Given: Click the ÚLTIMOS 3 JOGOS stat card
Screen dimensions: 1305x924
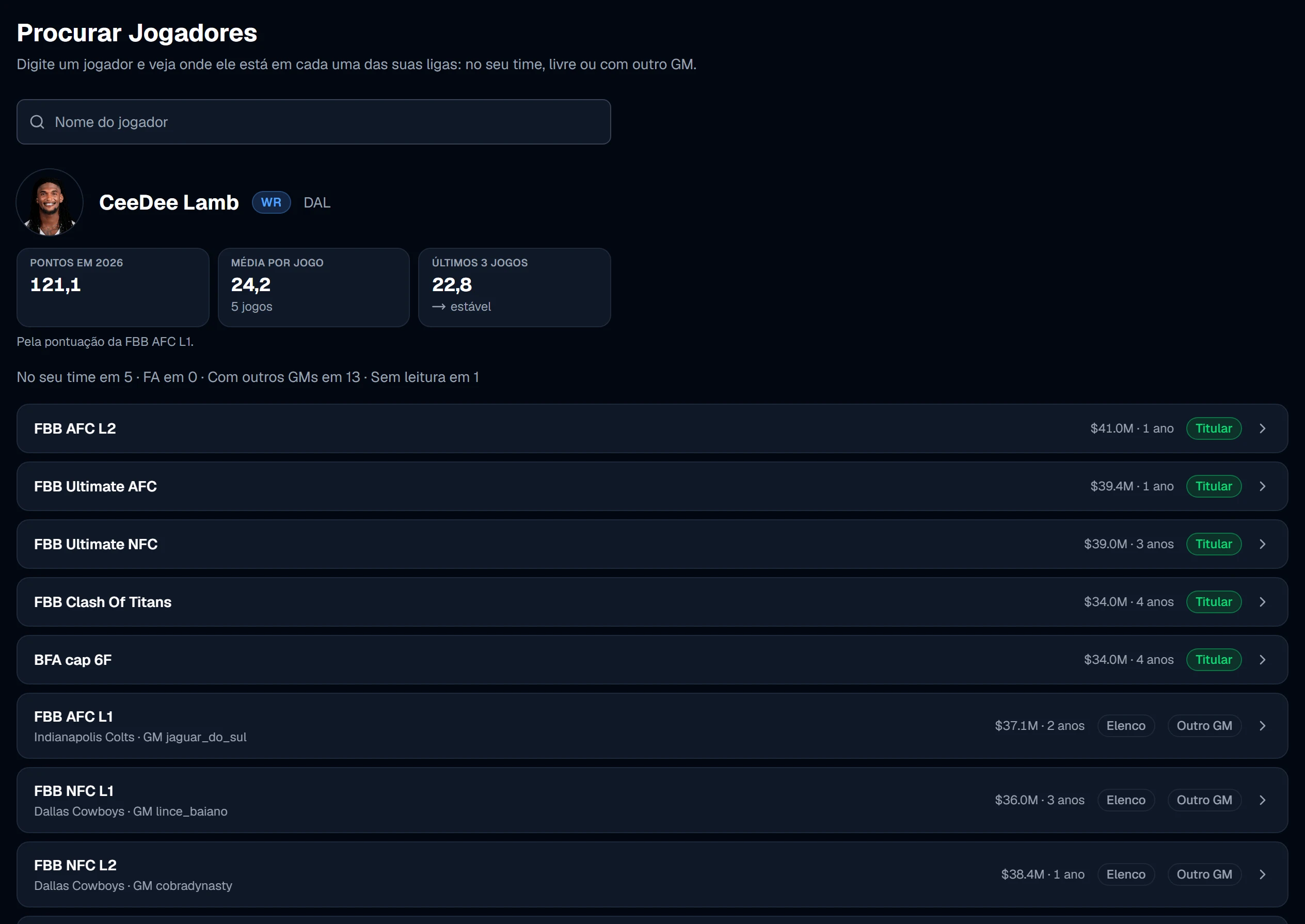Looking at the screenshot, I should click(x=514, y=288).
